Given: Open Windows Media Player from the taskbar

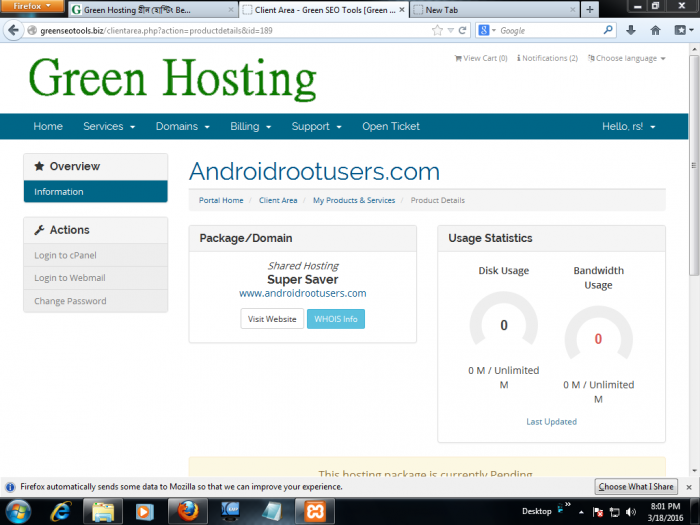Looking at the screenshot, I should coord(144,511).
